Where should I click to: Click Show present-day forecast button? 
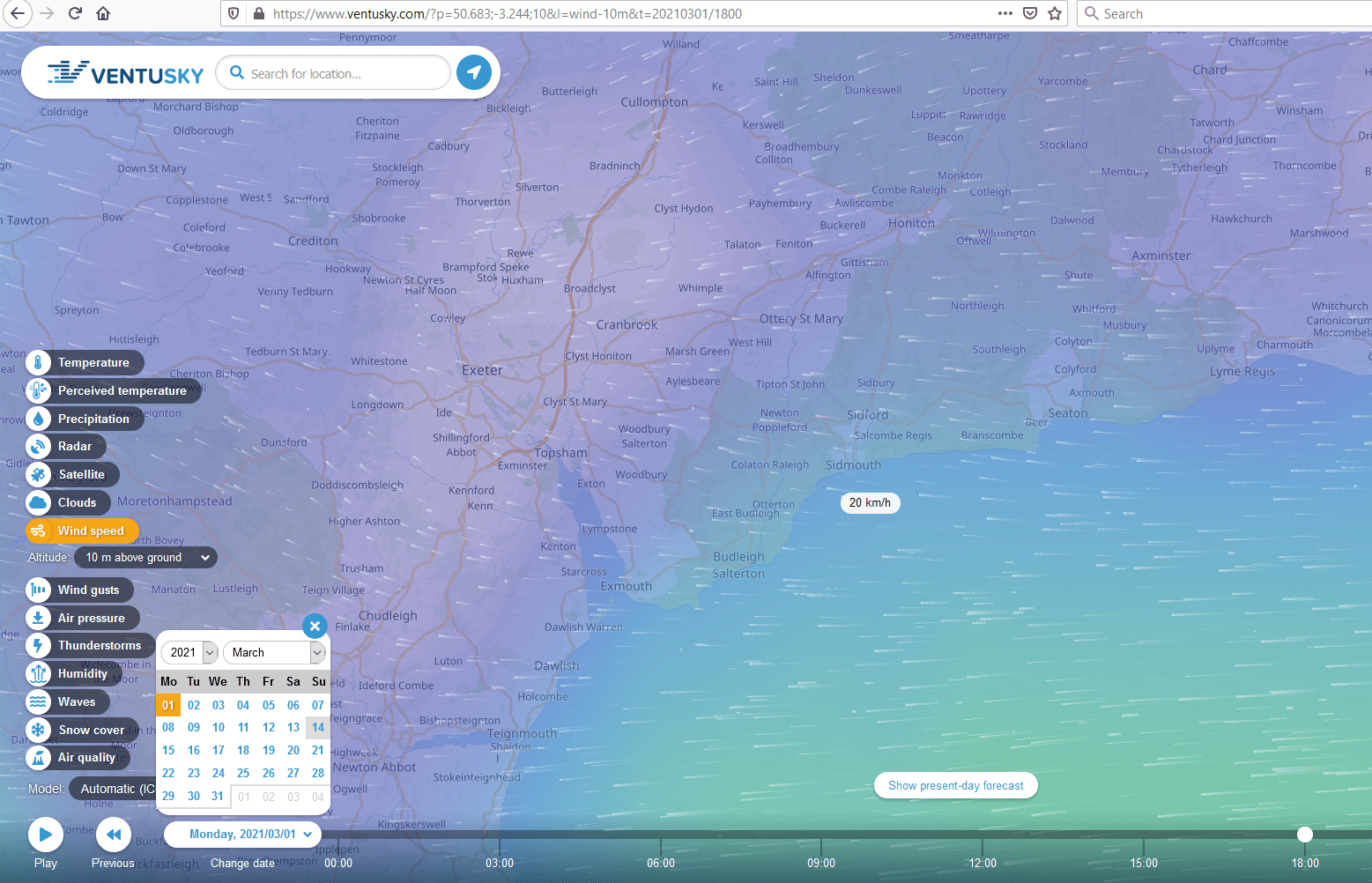tap(955, 785)
